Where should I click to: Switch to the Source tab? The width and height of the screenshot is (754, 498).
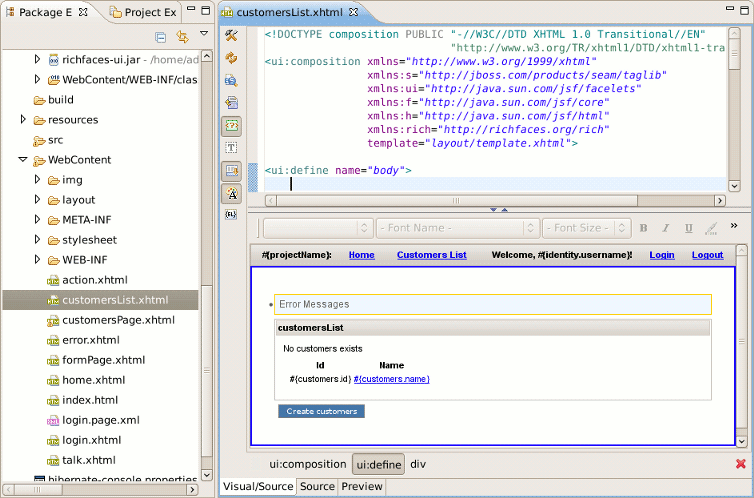coord(317,487)
